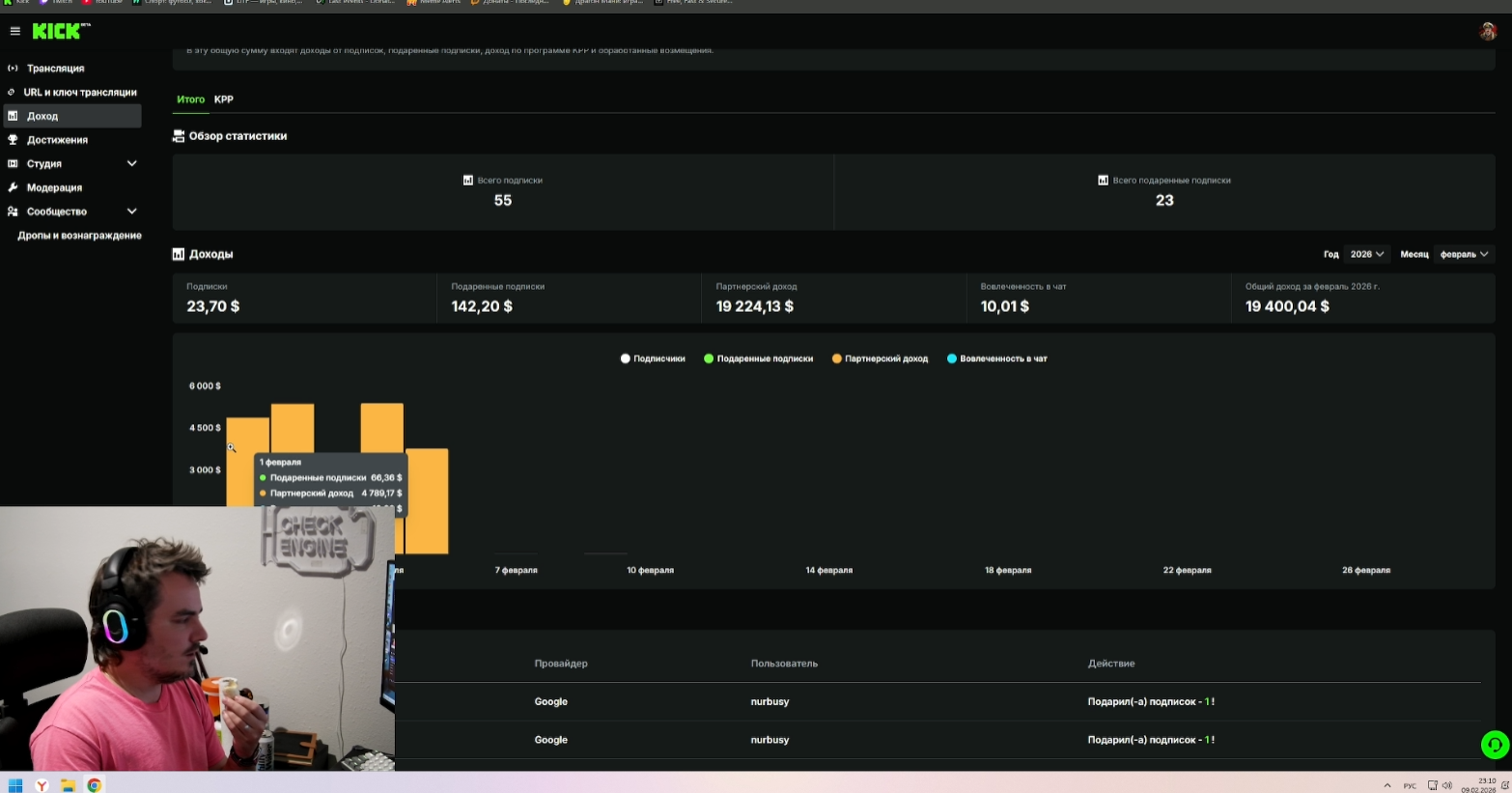Click the Пользователь column header
Viewport: 1512px width, 793px height.
tap(784, 664)
